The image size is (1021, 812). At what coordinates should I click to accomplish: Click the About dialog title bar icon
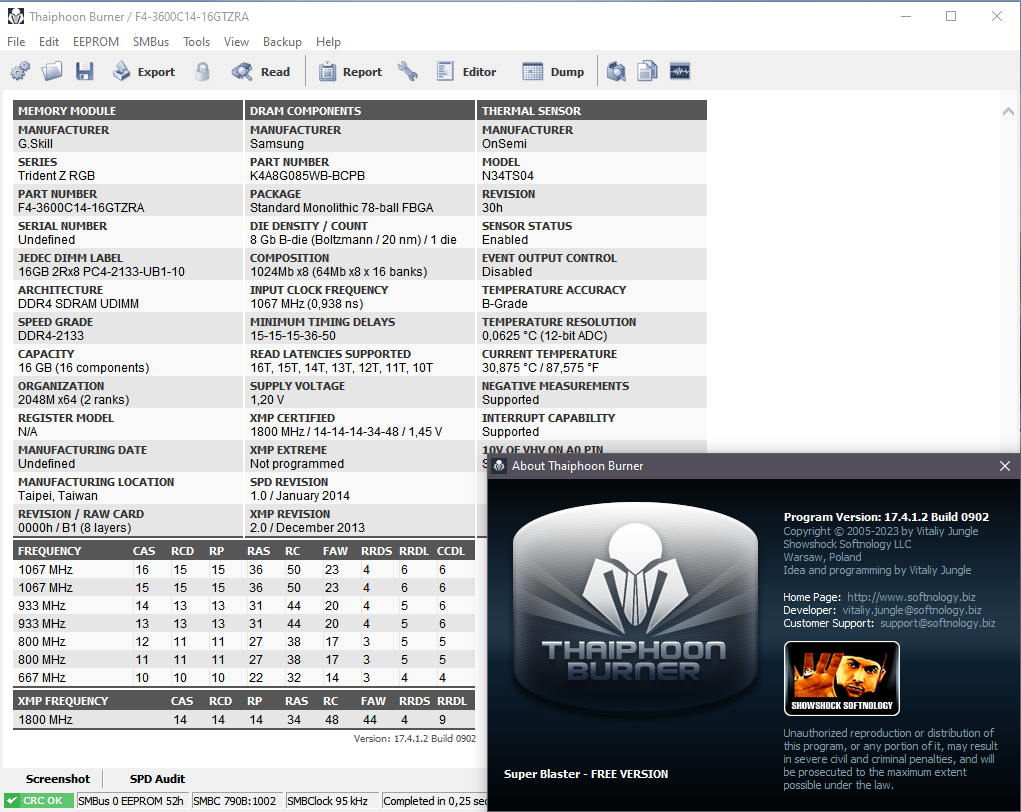(x=499, y=466)
